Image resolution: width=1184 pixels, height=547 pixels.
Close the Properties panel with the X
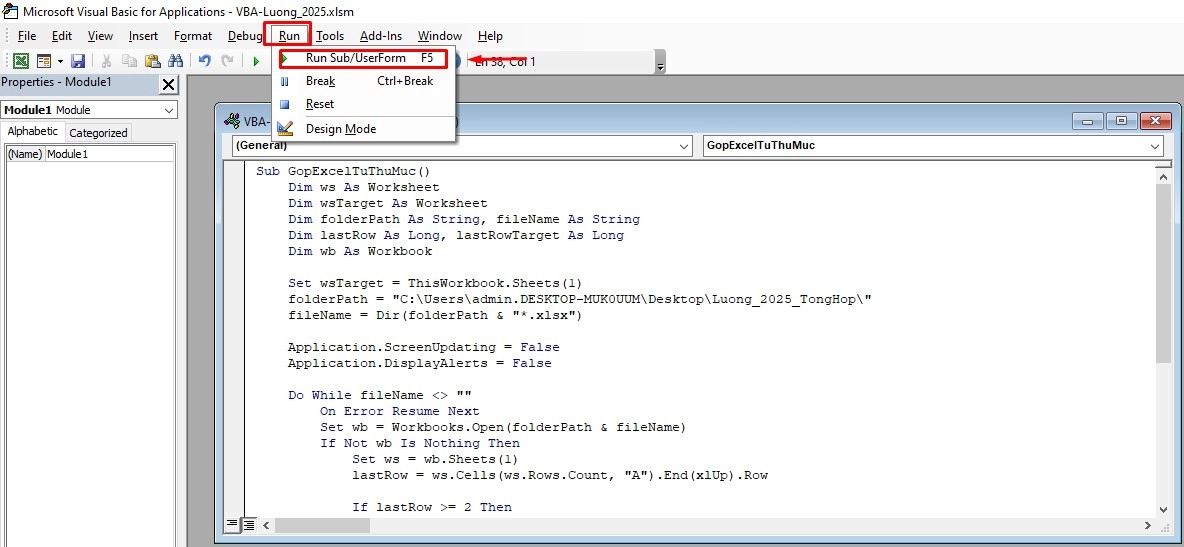168,83
